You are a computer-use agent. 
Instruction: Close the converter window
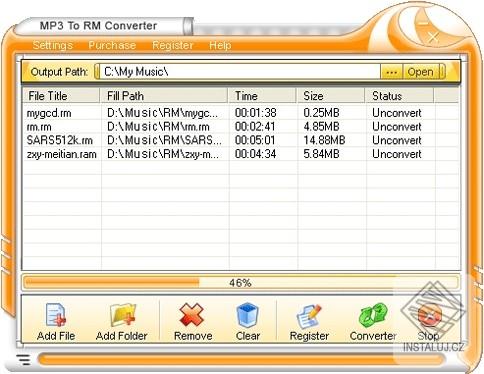[433, 37]
